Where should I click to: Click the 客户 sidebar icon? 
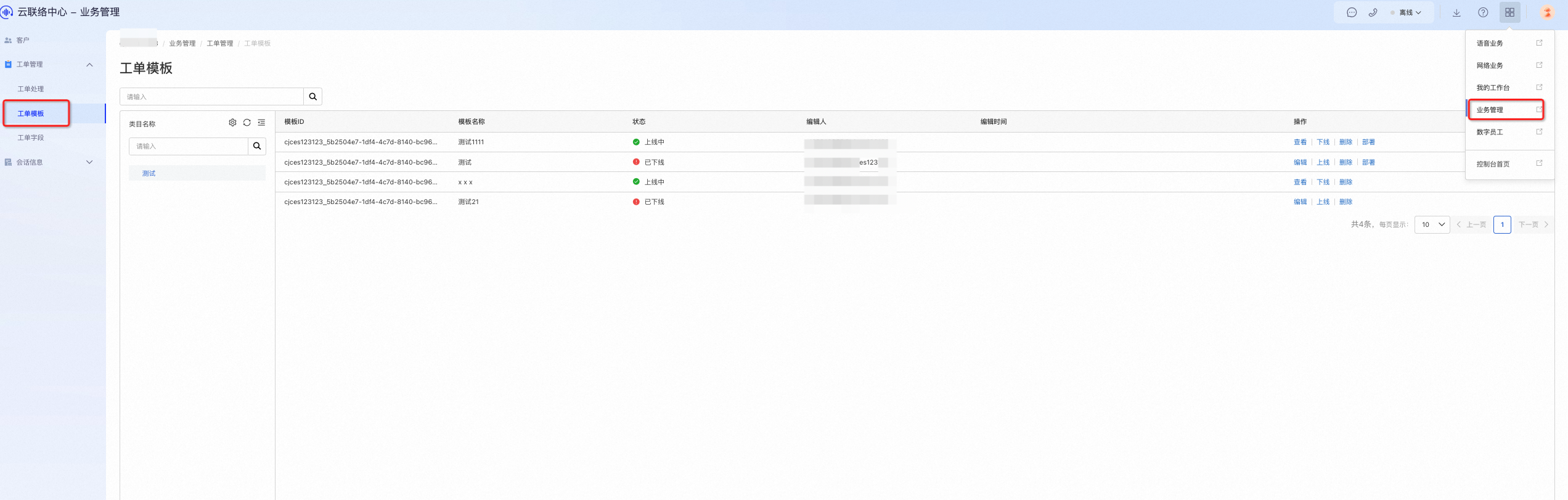8,40
